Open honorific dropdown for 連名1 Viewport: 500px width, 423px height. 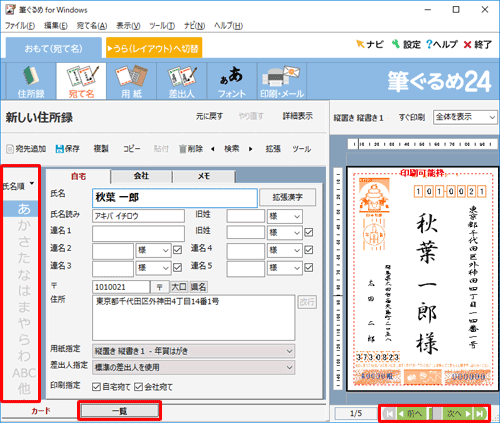[285, 232]
